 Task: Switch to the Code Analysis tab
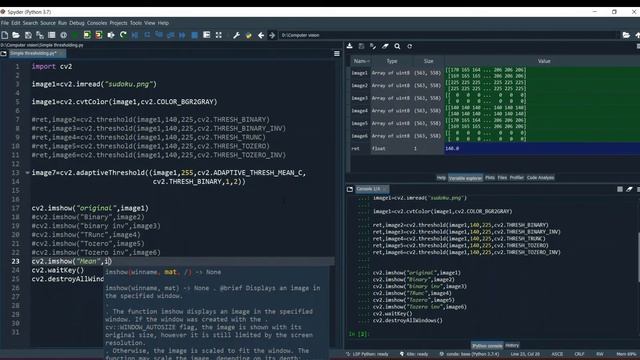pos(540,178)
